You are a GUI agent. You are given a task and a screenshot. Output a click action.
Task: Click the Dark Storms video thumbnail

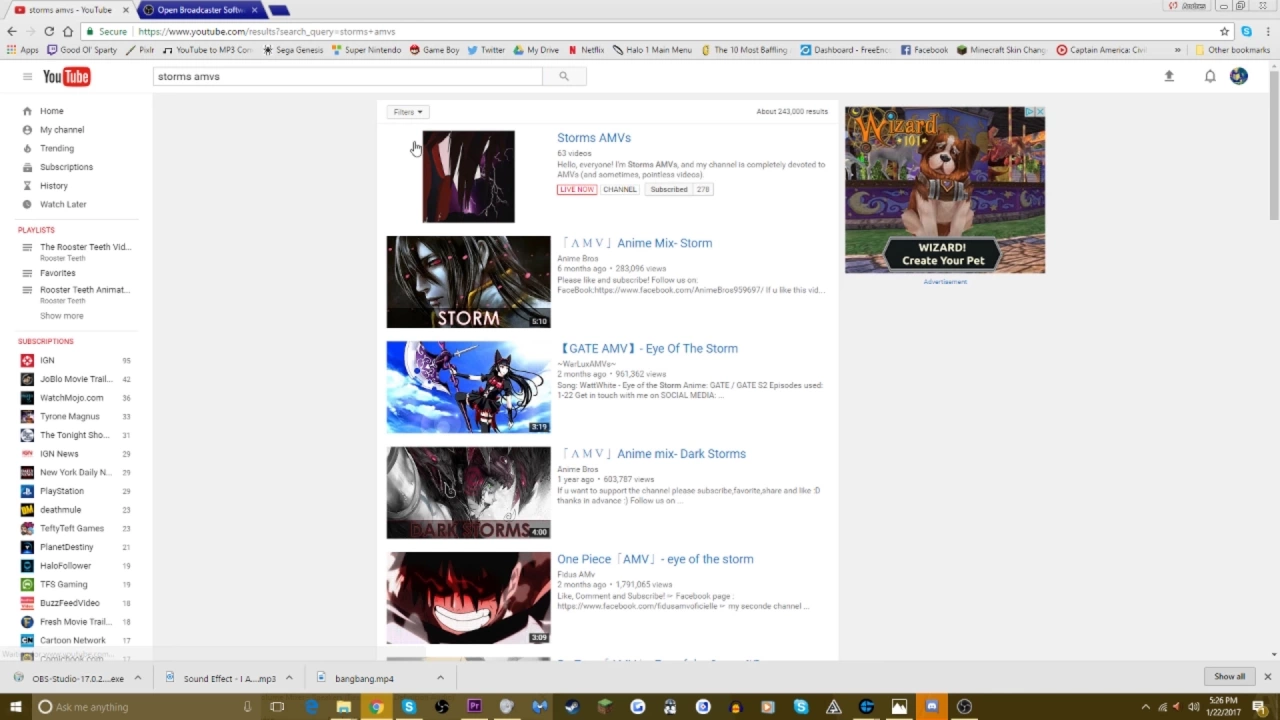tap(468, 493)
